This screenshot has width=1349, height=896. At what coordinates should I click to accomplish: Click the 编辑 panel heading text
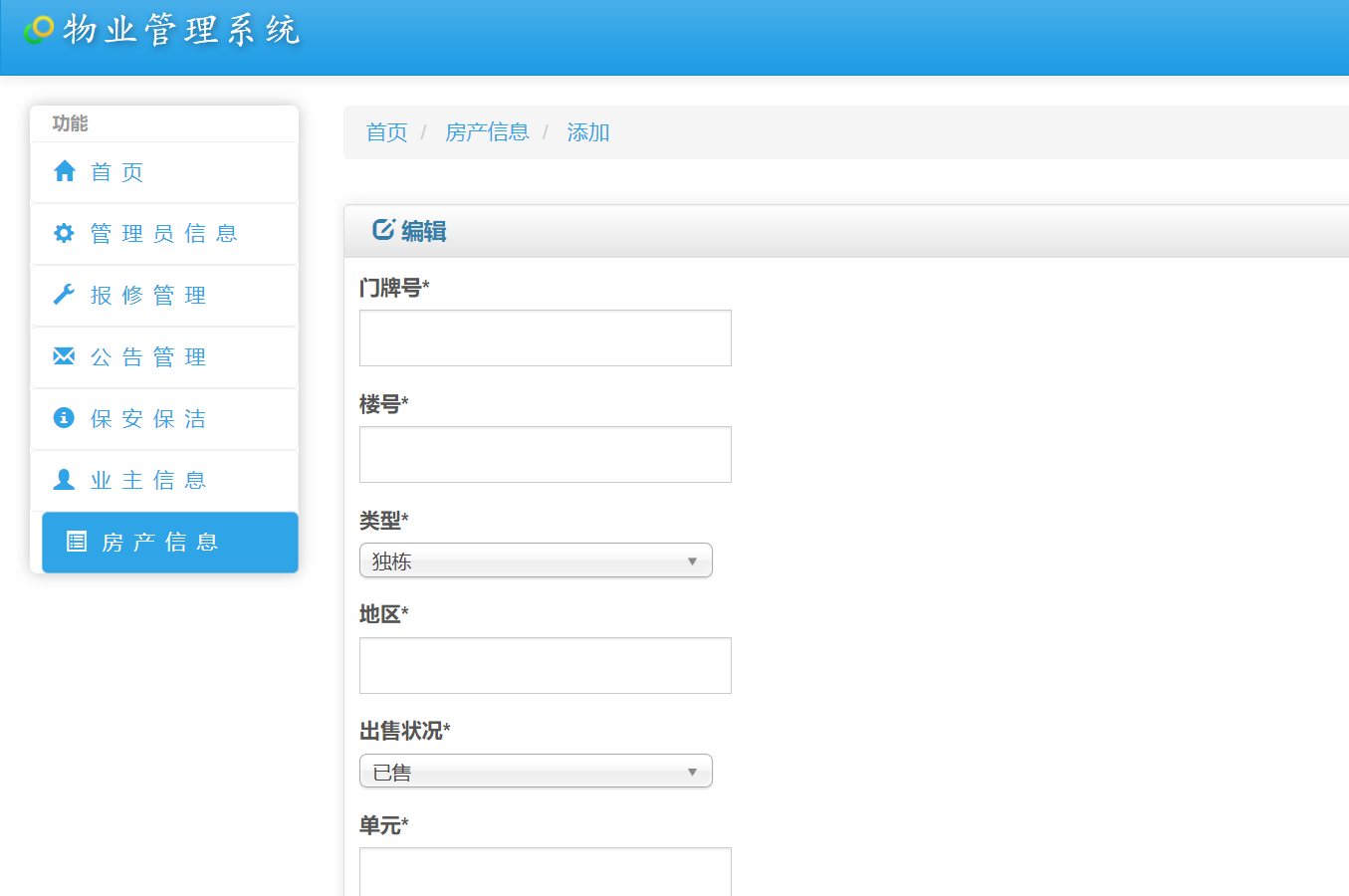tap(424, 231)
